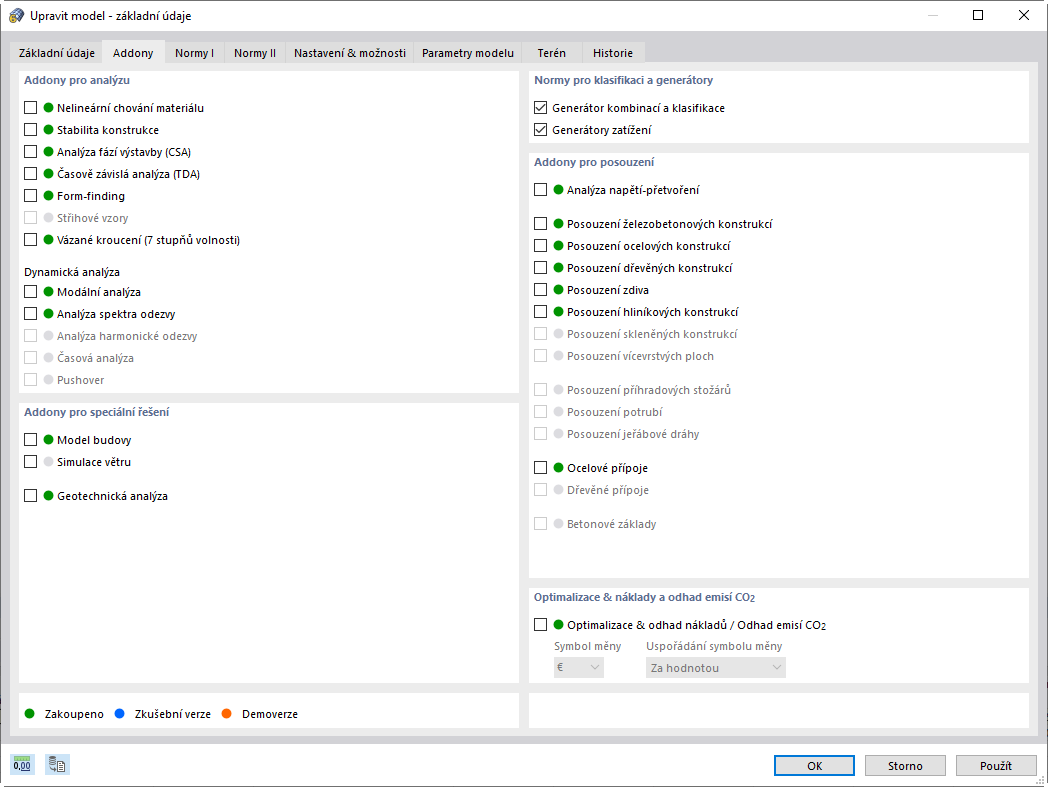Switch to the Základní údaje tab

57,53
